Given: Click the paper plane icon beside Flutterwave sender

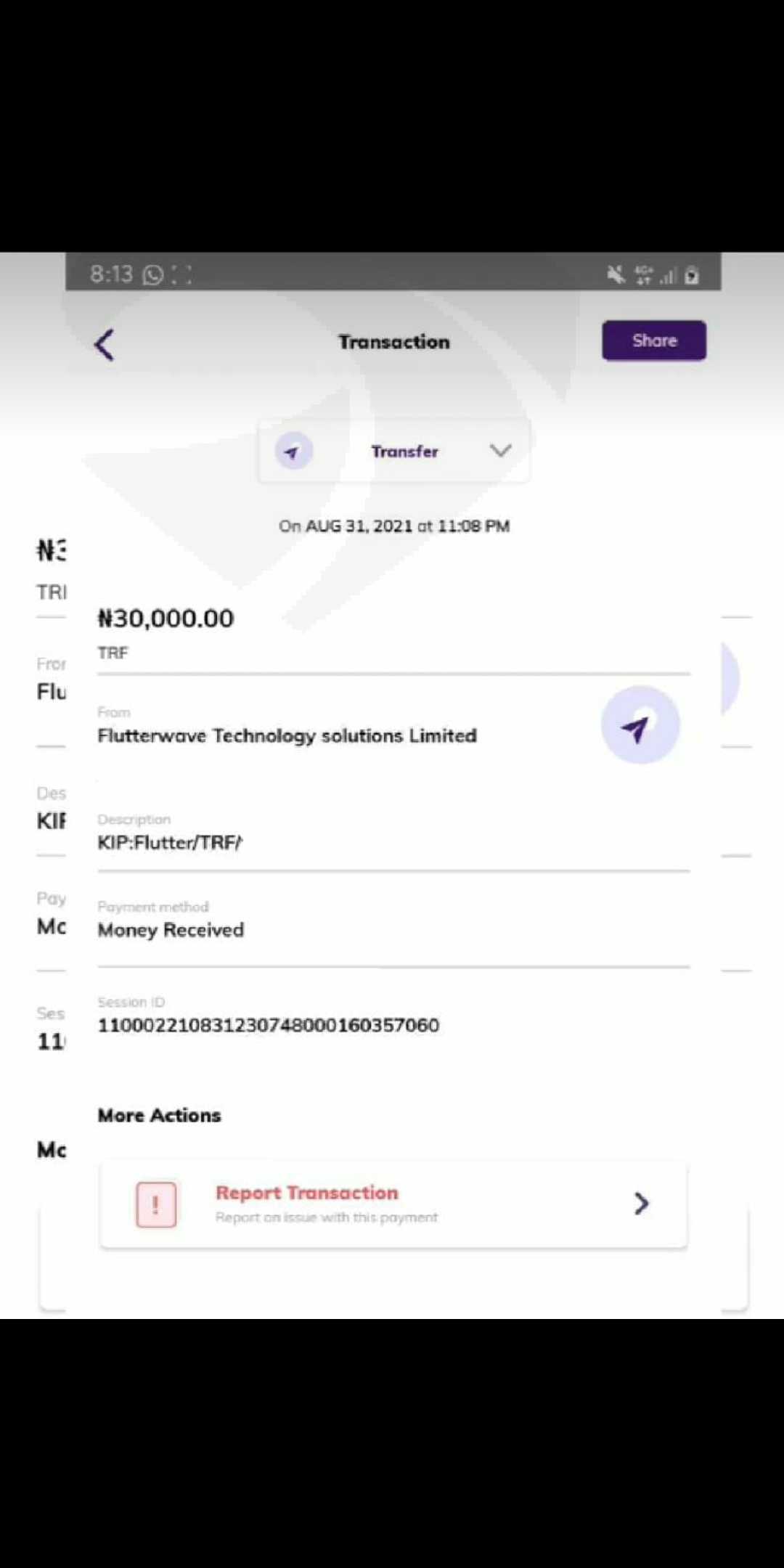Looking at the screenshot, I should click(x=640, y=725).
